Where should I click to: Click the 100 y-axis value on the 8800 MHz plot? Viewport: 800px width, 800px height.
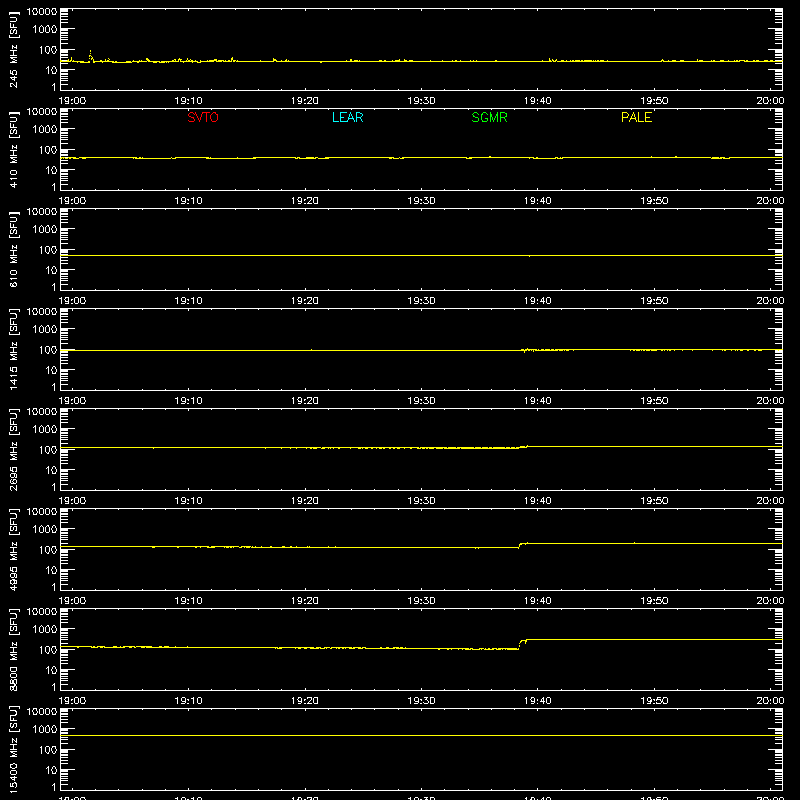coord(48,649)
